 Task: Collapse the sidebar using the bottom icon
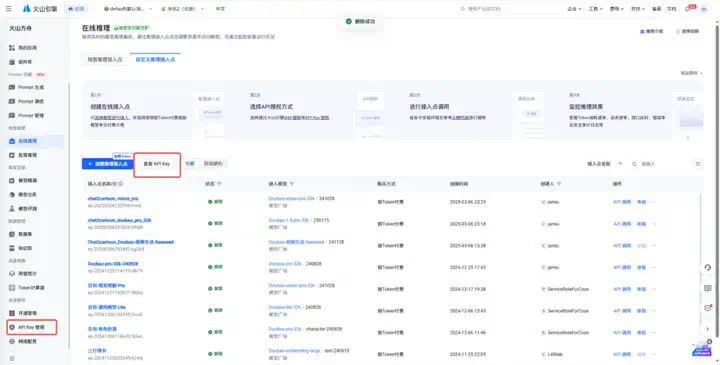pyautogui.click(x=12, y=358)
